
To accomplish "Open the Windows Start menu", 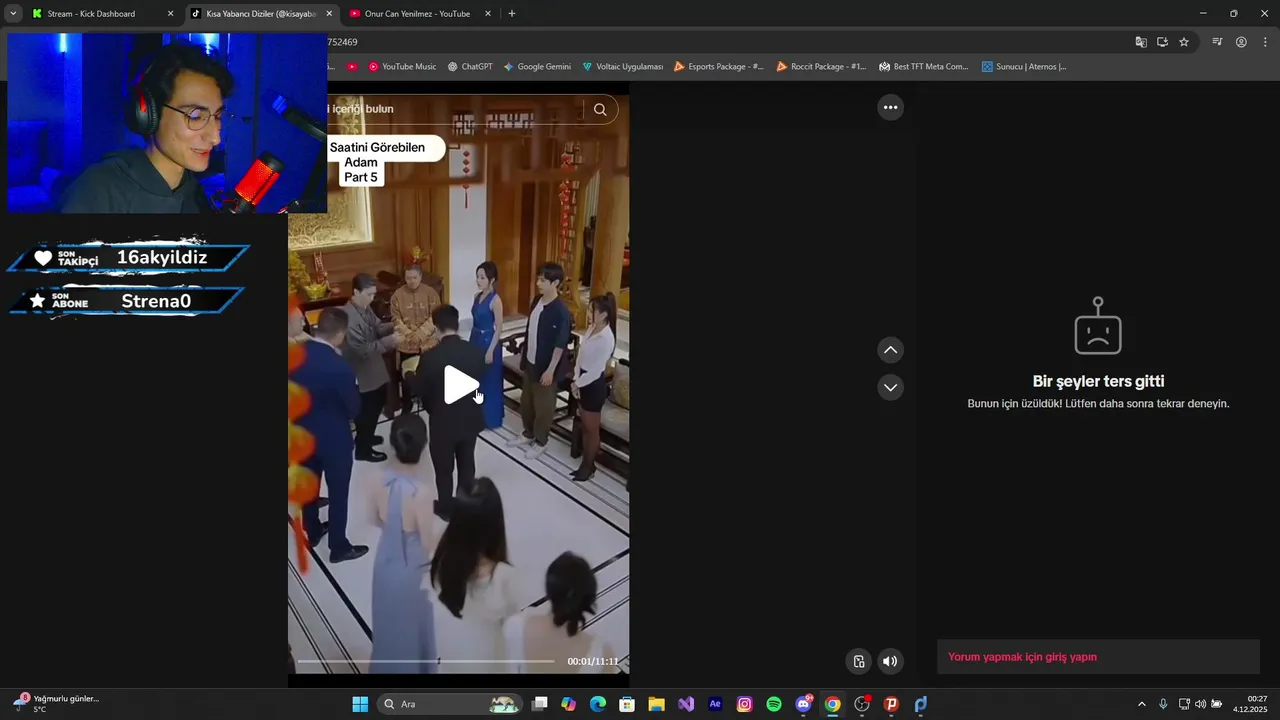I will 360,704.
